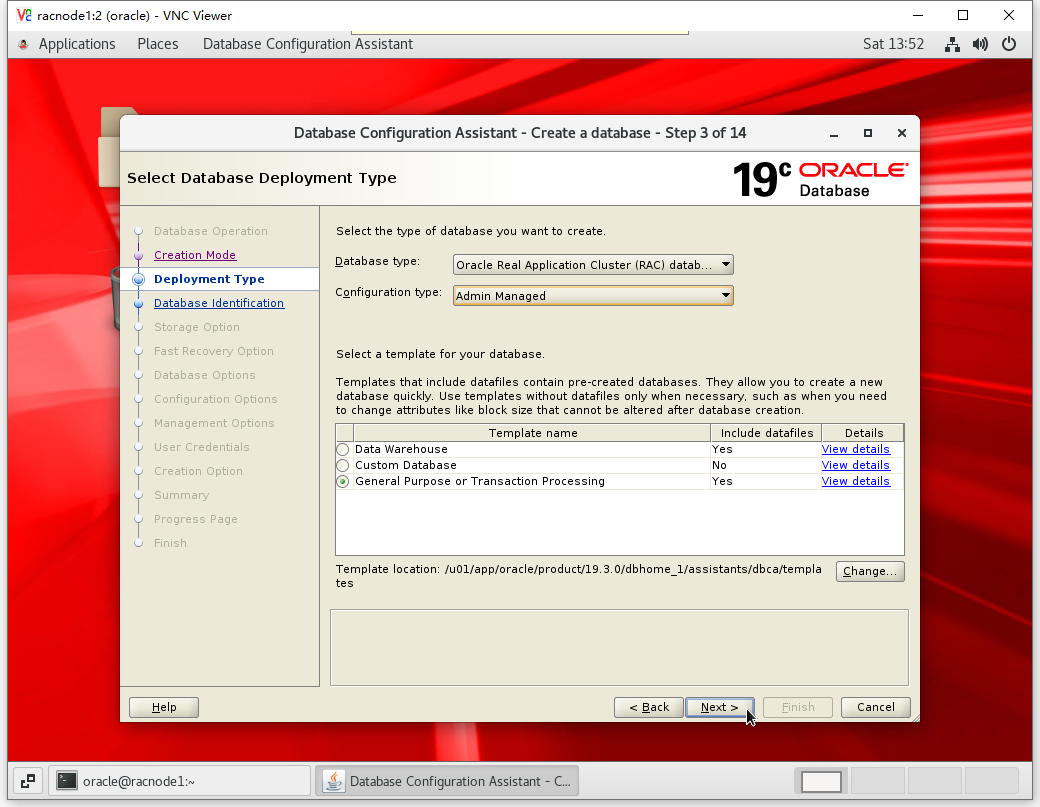The width and height of the screenshot is (1040, 807).
Task: Go to the Creation Mode step
Action: [195, 255]
